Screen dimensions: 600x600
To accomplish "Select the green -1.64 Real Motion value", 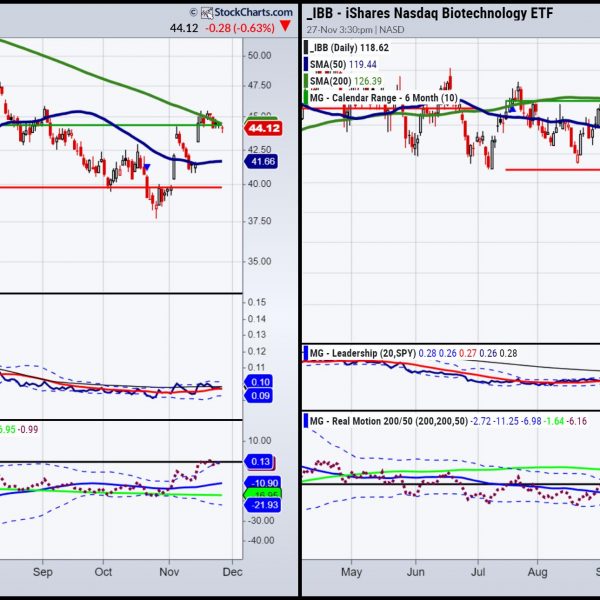I will tap(554, 421).
